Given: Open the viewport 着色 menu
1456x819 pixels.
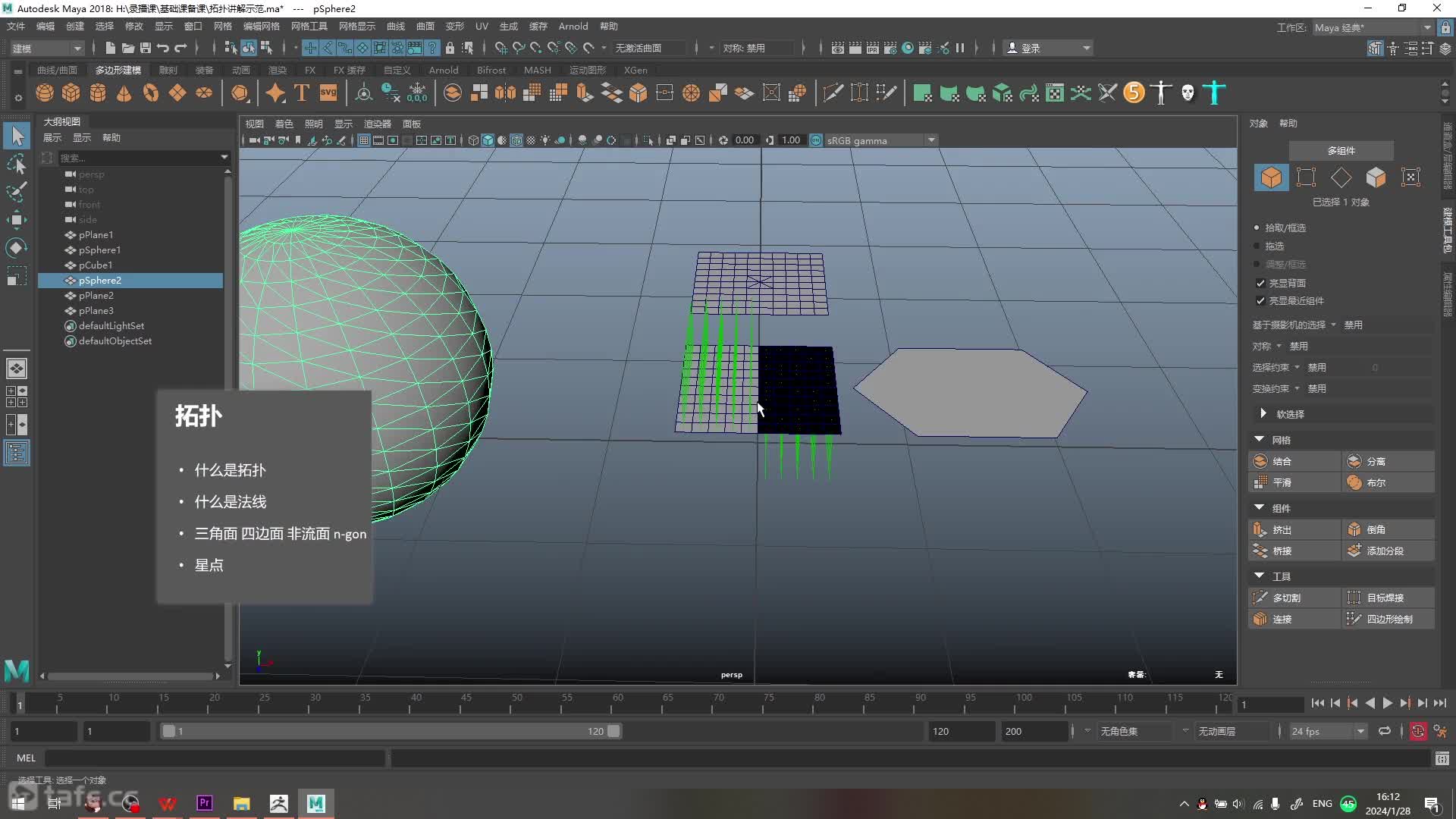Looking at the screenshot, I should click(x=284, y=124).
